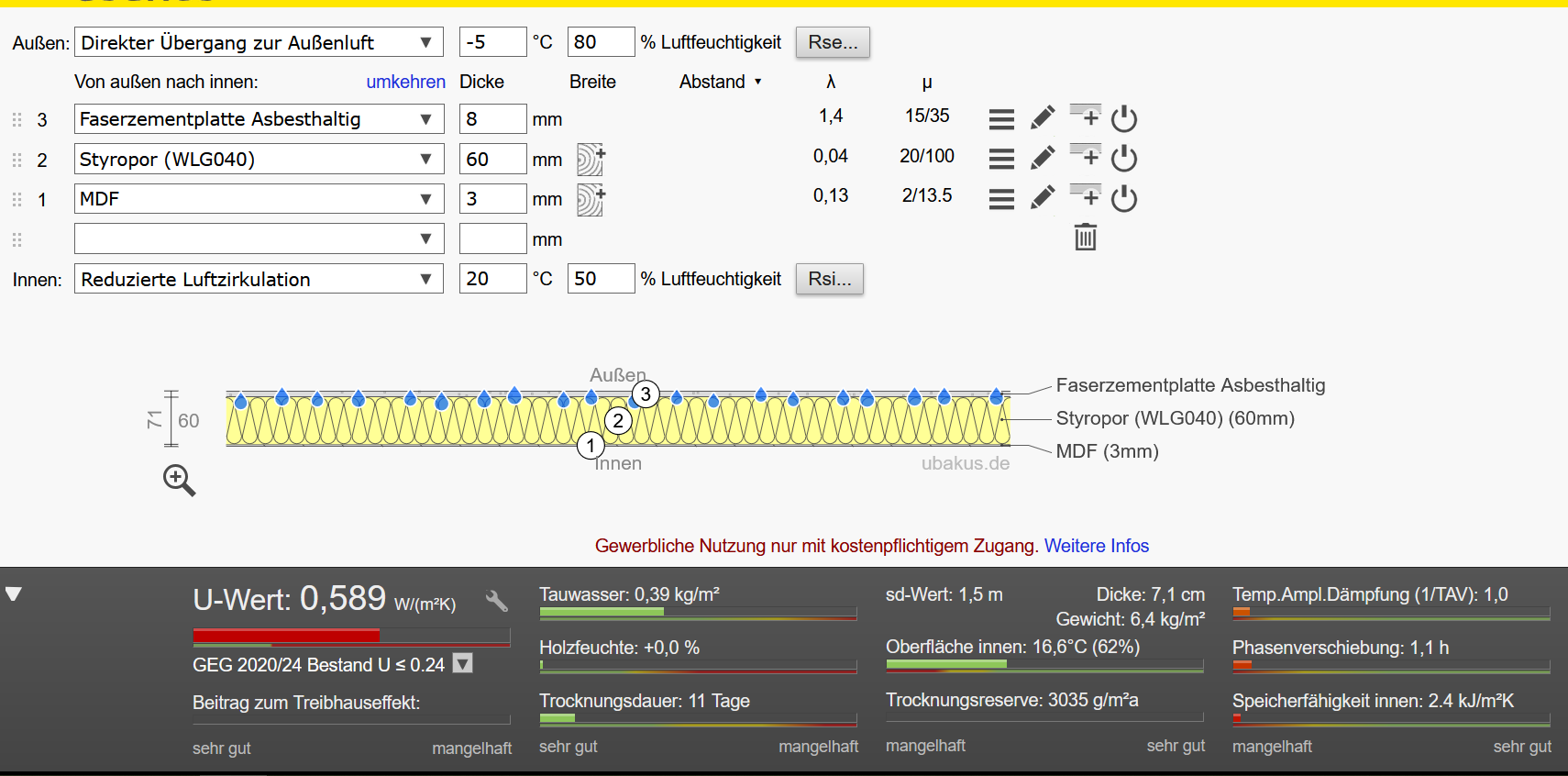
Task: Click the Styropor thickness field showing 60
Action: (492, 159)
